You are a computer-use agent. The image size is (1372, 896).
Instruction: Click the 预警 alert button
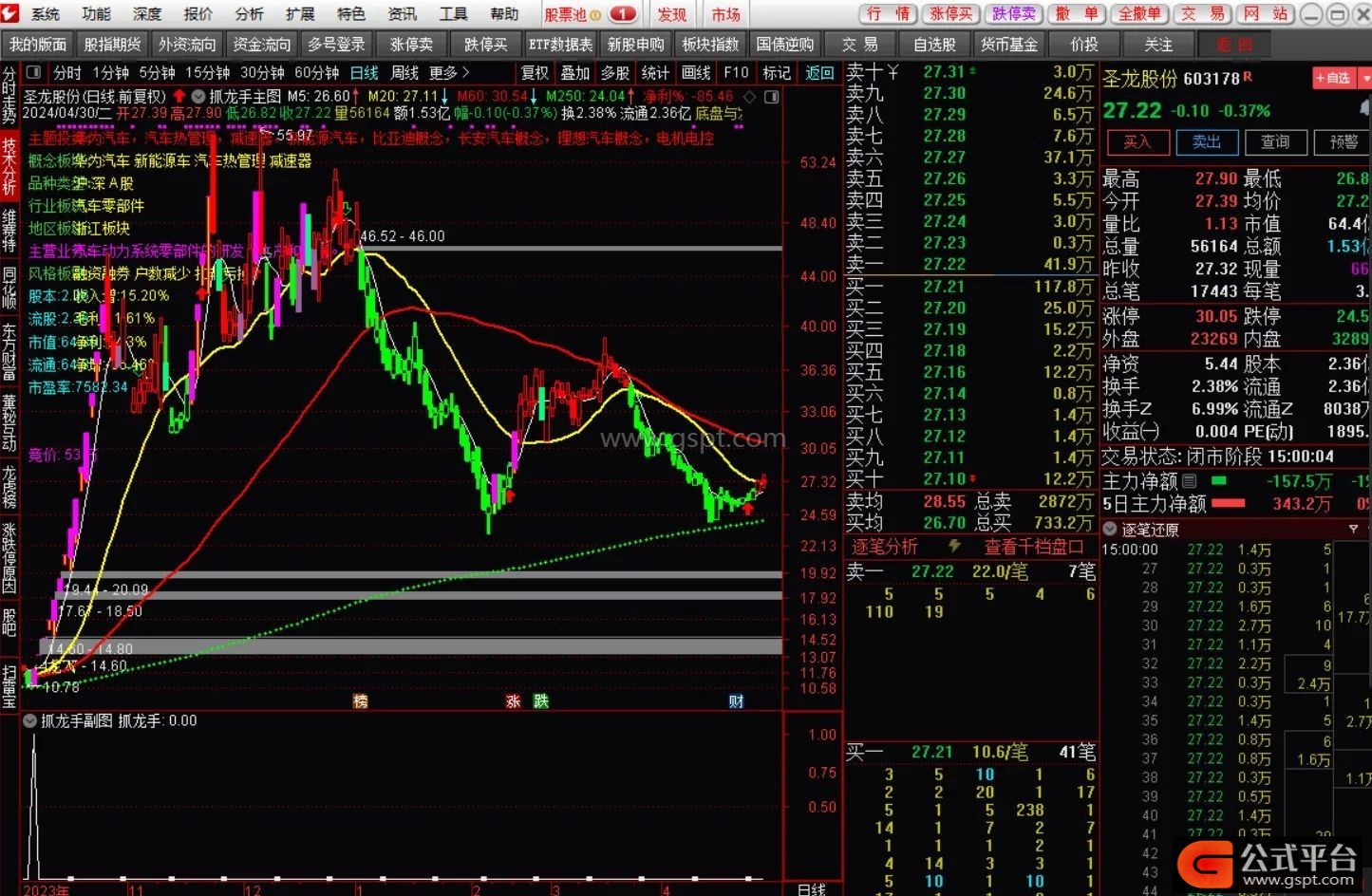pyautogui.click(x=1343, y=142)
